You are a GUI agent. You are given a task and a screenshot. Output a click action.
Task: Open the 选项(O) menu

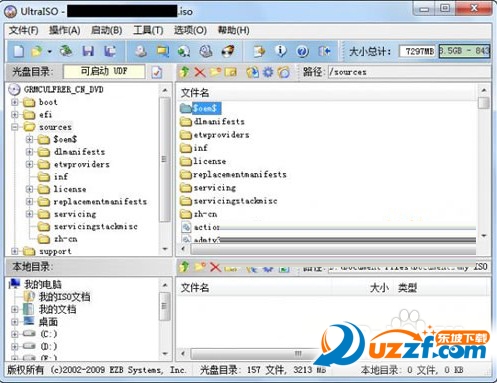coord(190,30)
